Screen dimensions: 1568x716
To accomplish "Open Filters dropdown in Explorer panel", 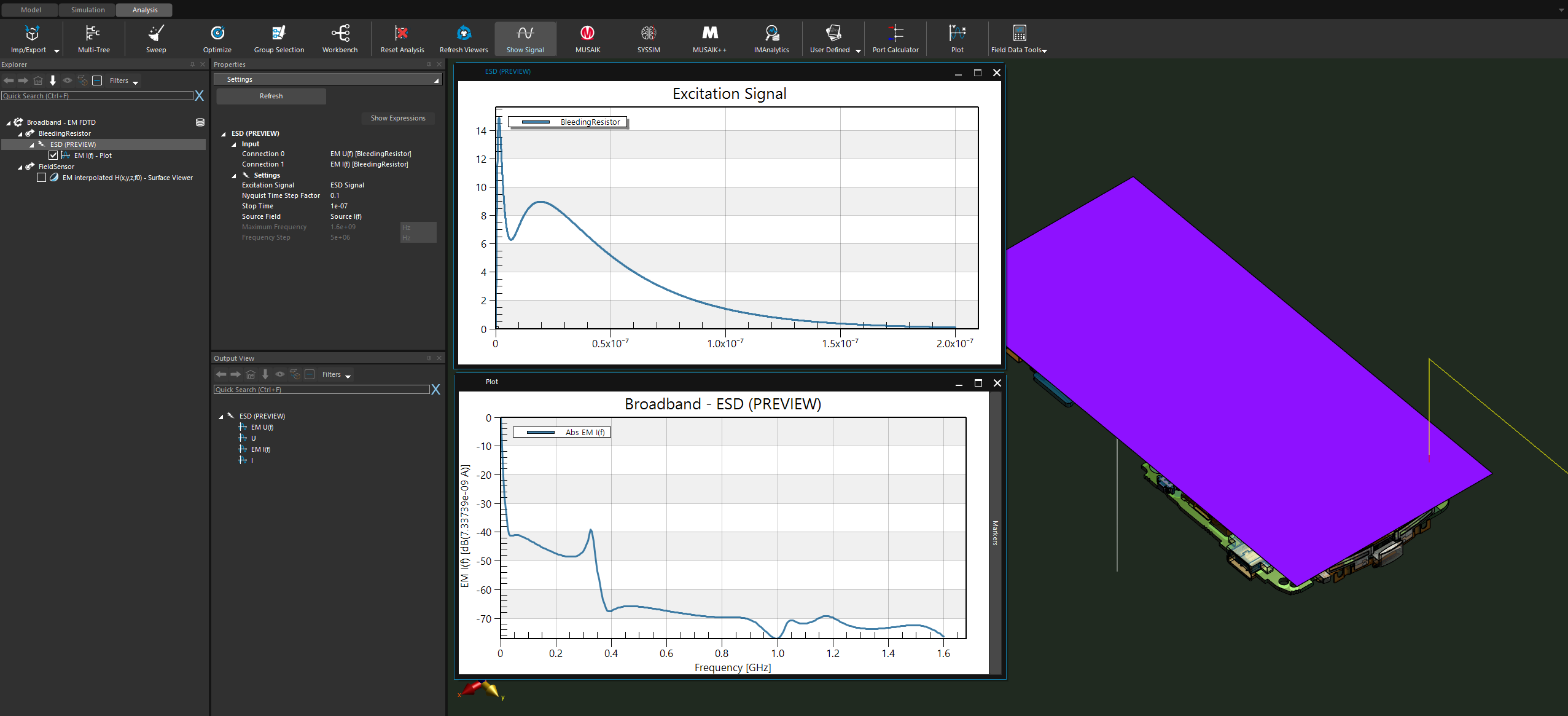I will (x=123, y=81).
